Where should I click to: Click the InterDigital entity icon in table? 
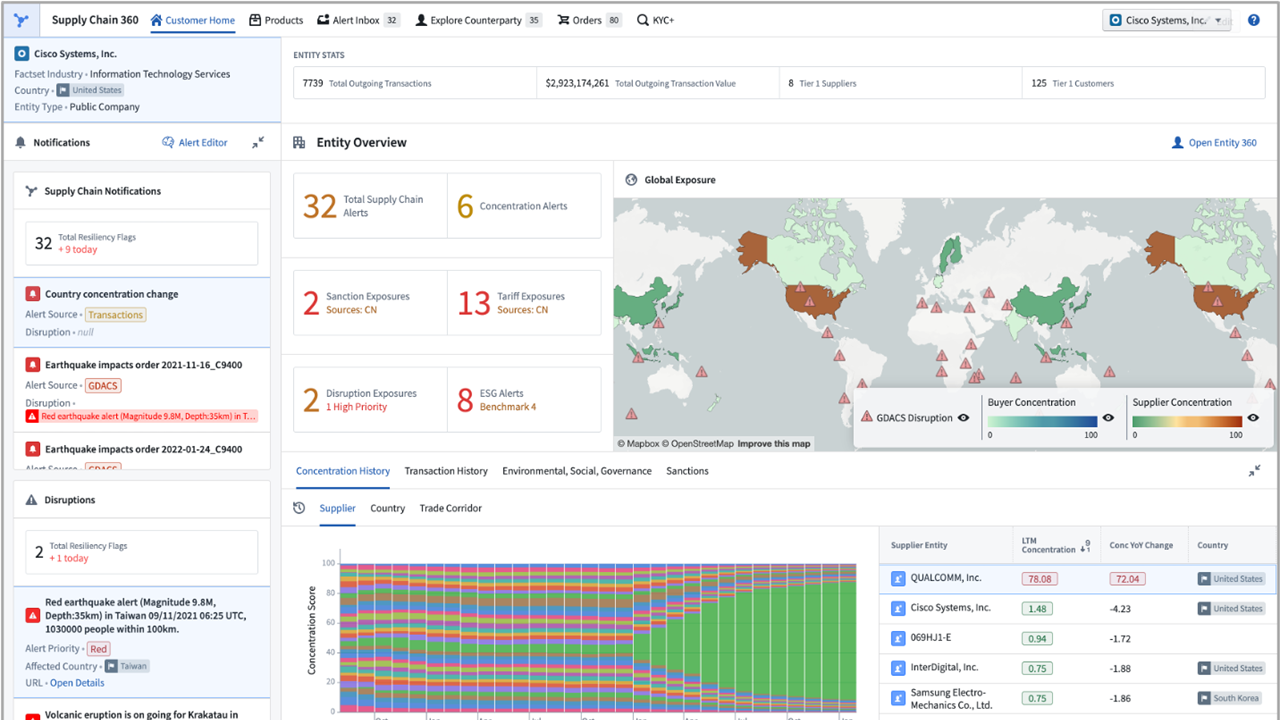pyautogui.click(x=898, y=668)
